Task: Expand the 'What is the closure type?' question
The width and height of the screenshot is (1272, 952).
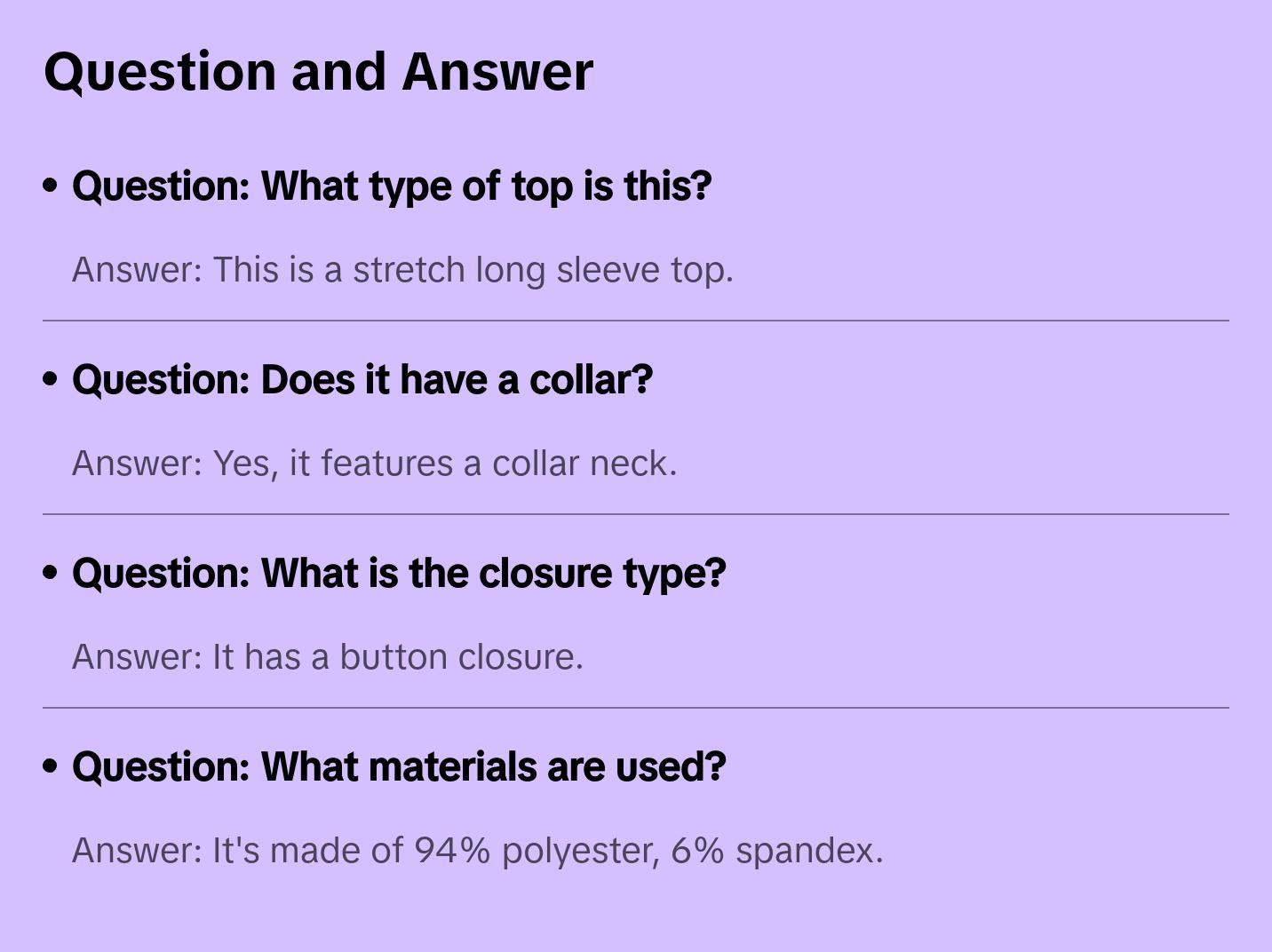Action: coord(399,574)
